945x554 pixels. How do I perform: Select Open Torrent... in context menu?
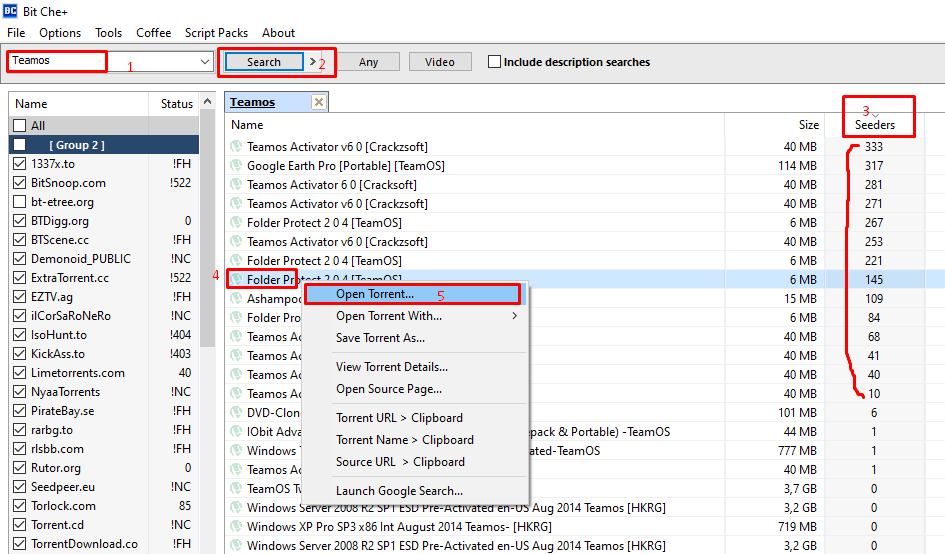pos(413,294)
